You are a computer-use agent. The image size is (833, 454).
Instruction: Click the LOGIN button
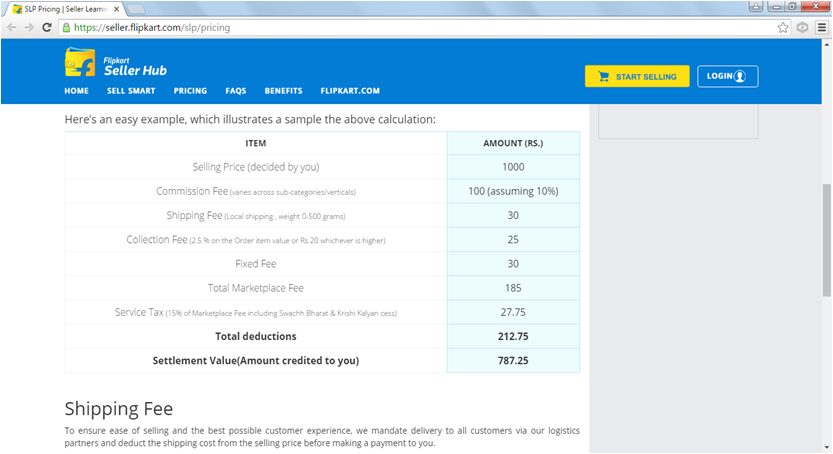727,76
